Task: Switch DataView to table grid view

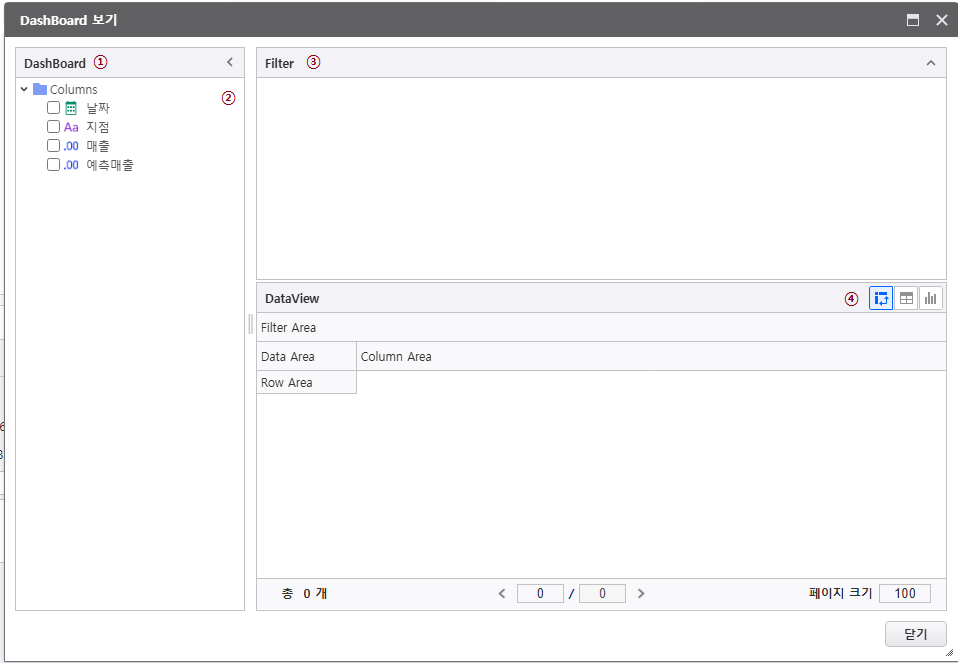Action: pyautogui.click(x=906, y=298)
